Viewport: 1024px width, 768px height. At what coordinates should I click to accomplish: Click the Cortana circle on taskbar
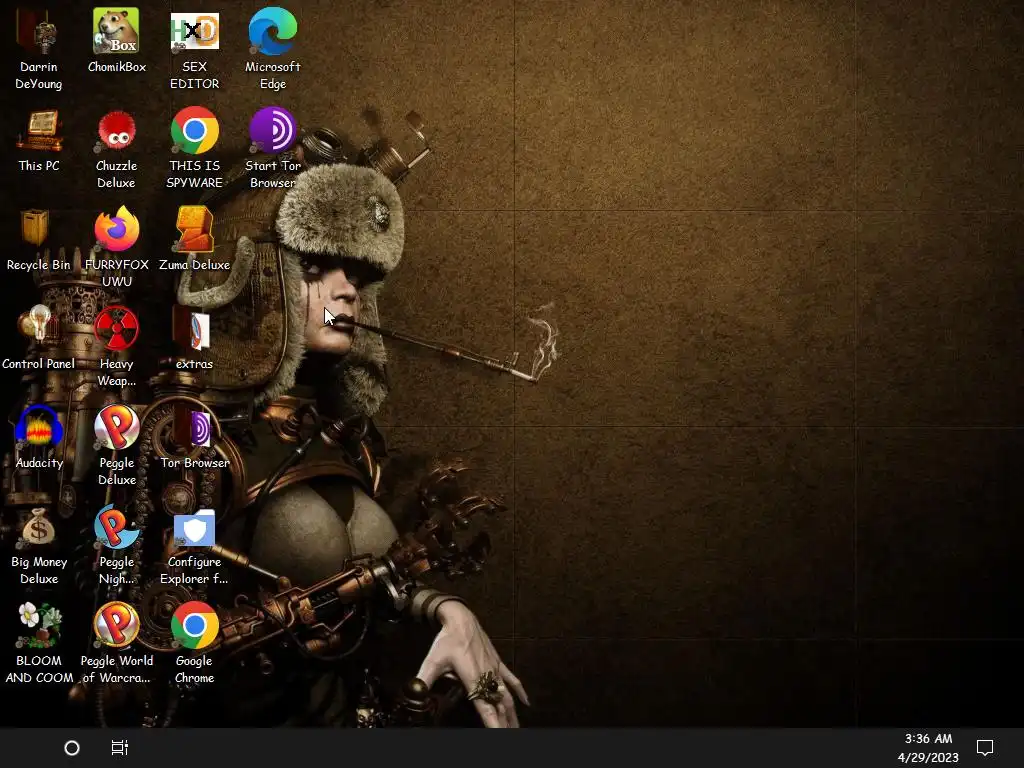72,748
